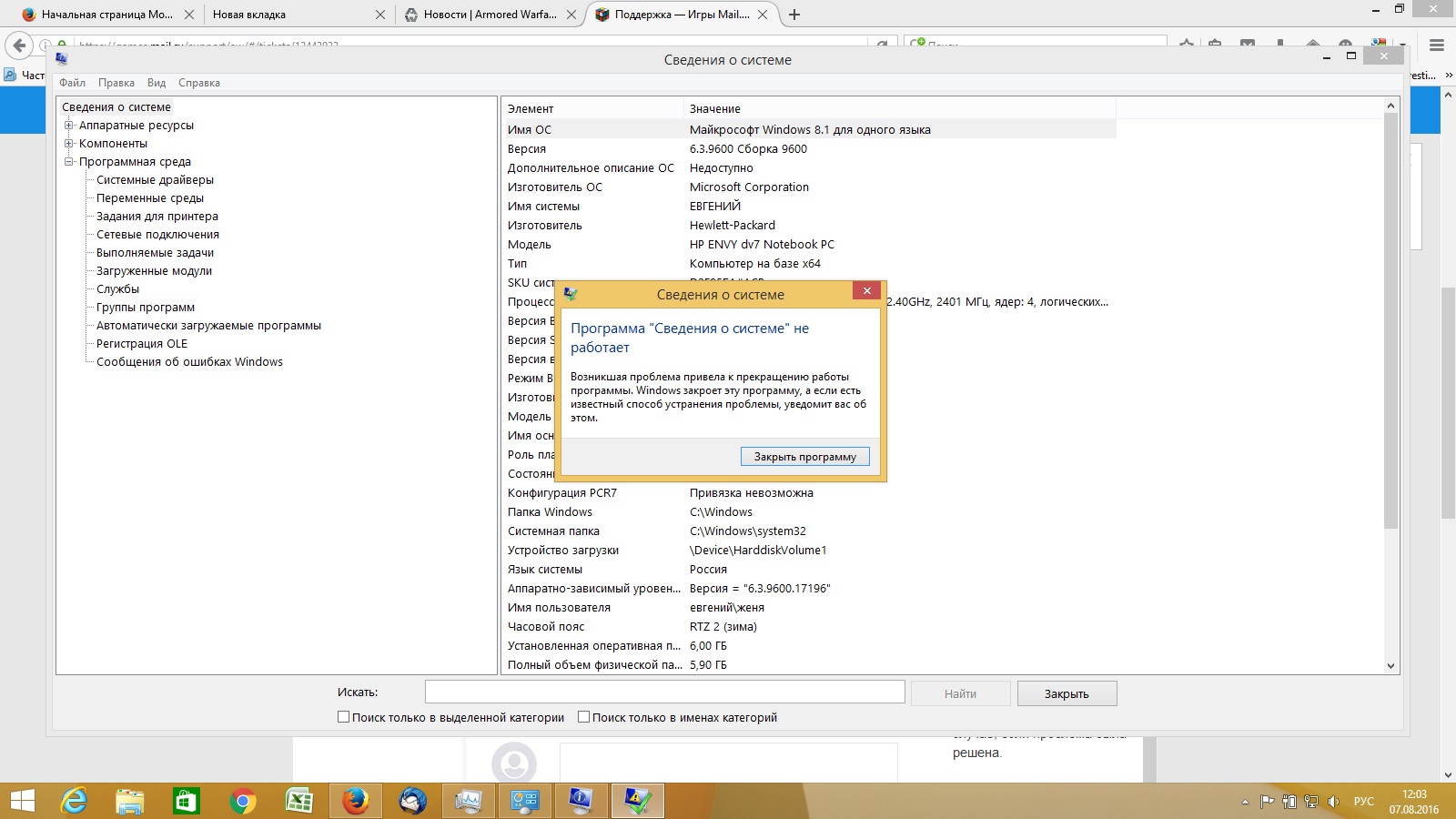Click the System Information window title icon
This screenshot has height=819, width=1456.
click(62, 59)
